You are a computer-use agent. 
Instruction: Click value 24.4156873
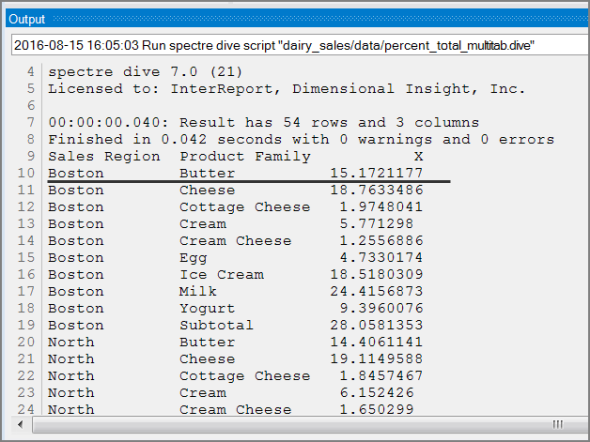tap(377, 292)
